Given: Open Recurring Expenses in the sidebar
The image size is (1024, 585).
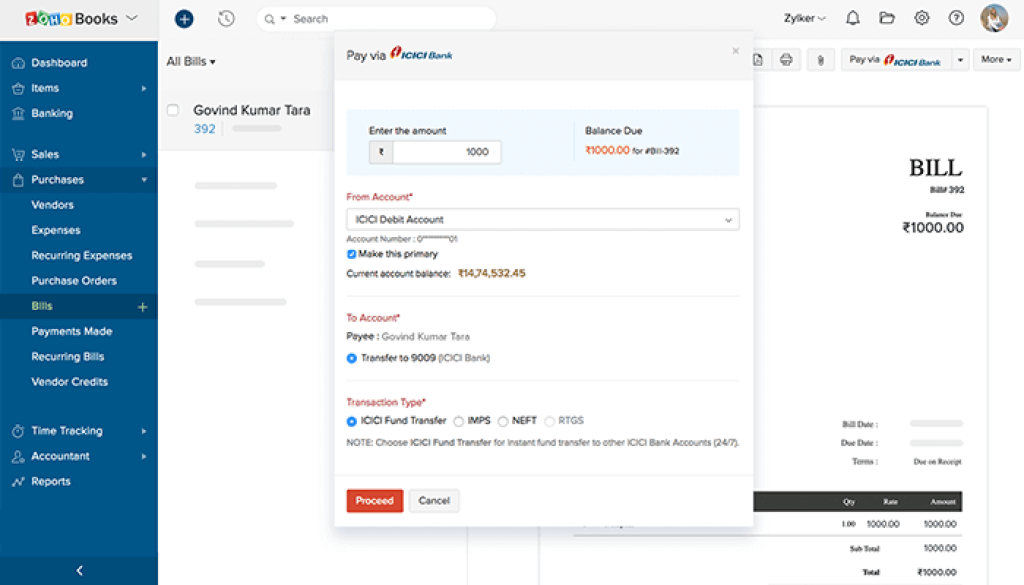Looking at the screenshot, I should tap(82, 256).
